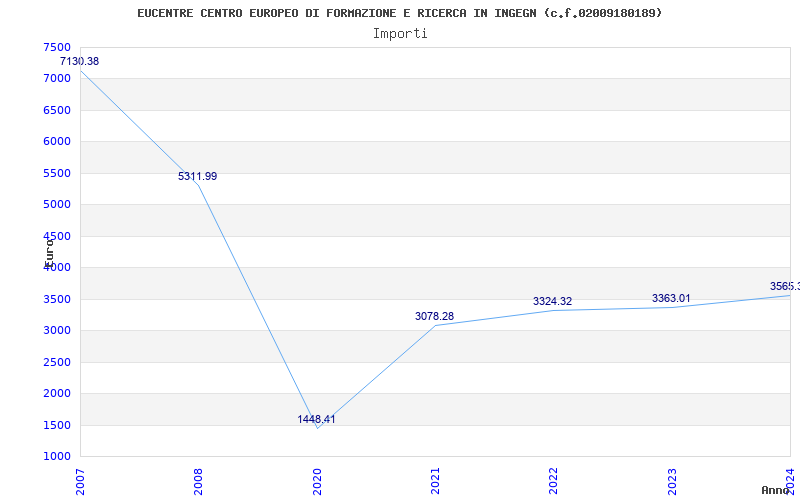The image size is (800, 500).
Task: Click the 6500 y-axis tick label
Action: tap(57, 110)
